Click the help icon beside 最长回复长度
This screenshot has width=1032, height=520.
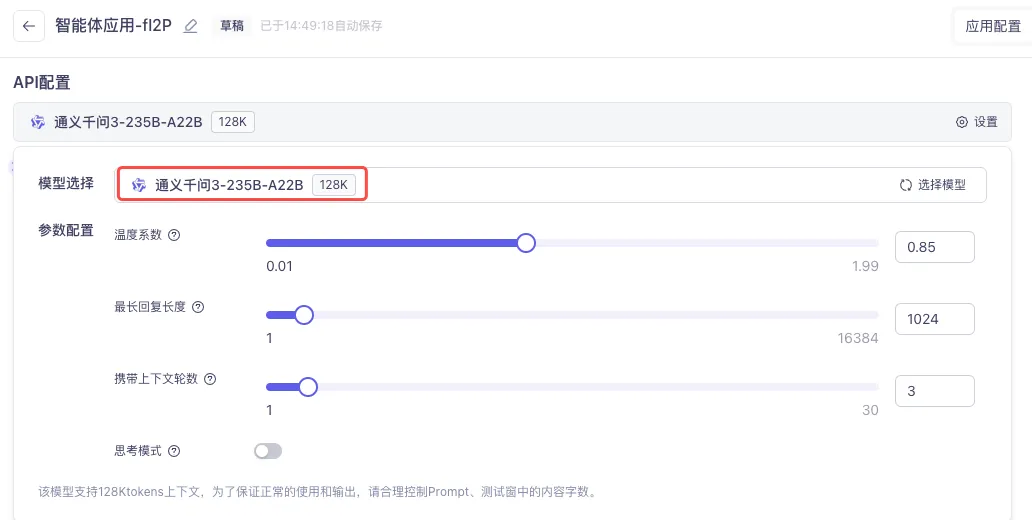point(198,307)
